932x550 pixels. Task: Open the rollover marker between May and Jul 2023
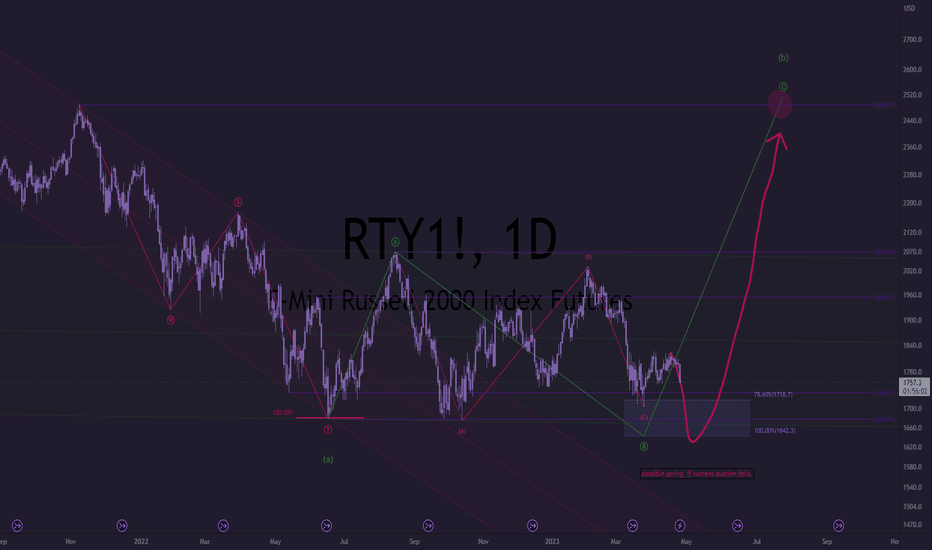(x=737, y=526)
